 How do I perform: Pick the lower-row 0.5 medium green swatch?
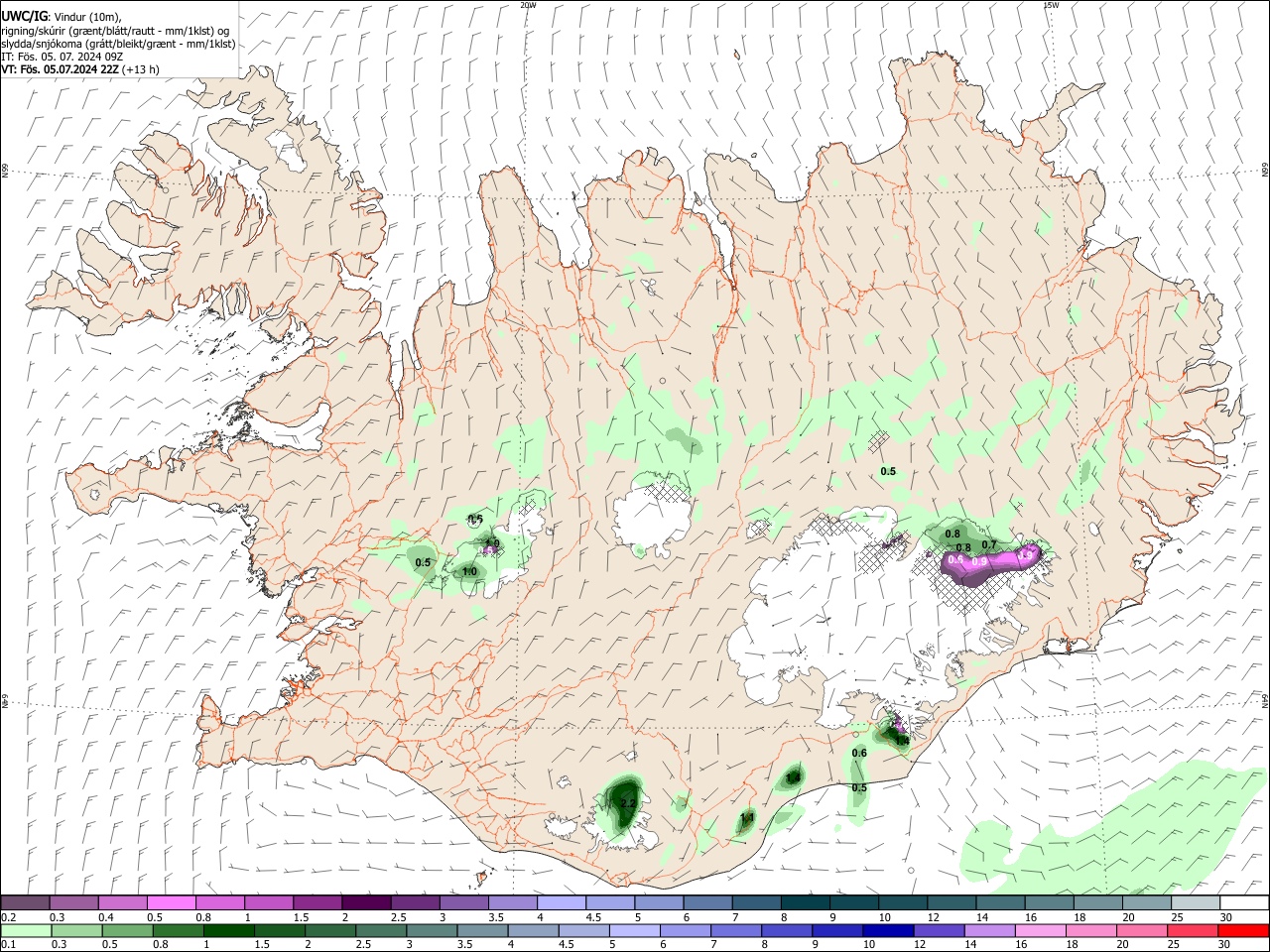click(126, 930)
